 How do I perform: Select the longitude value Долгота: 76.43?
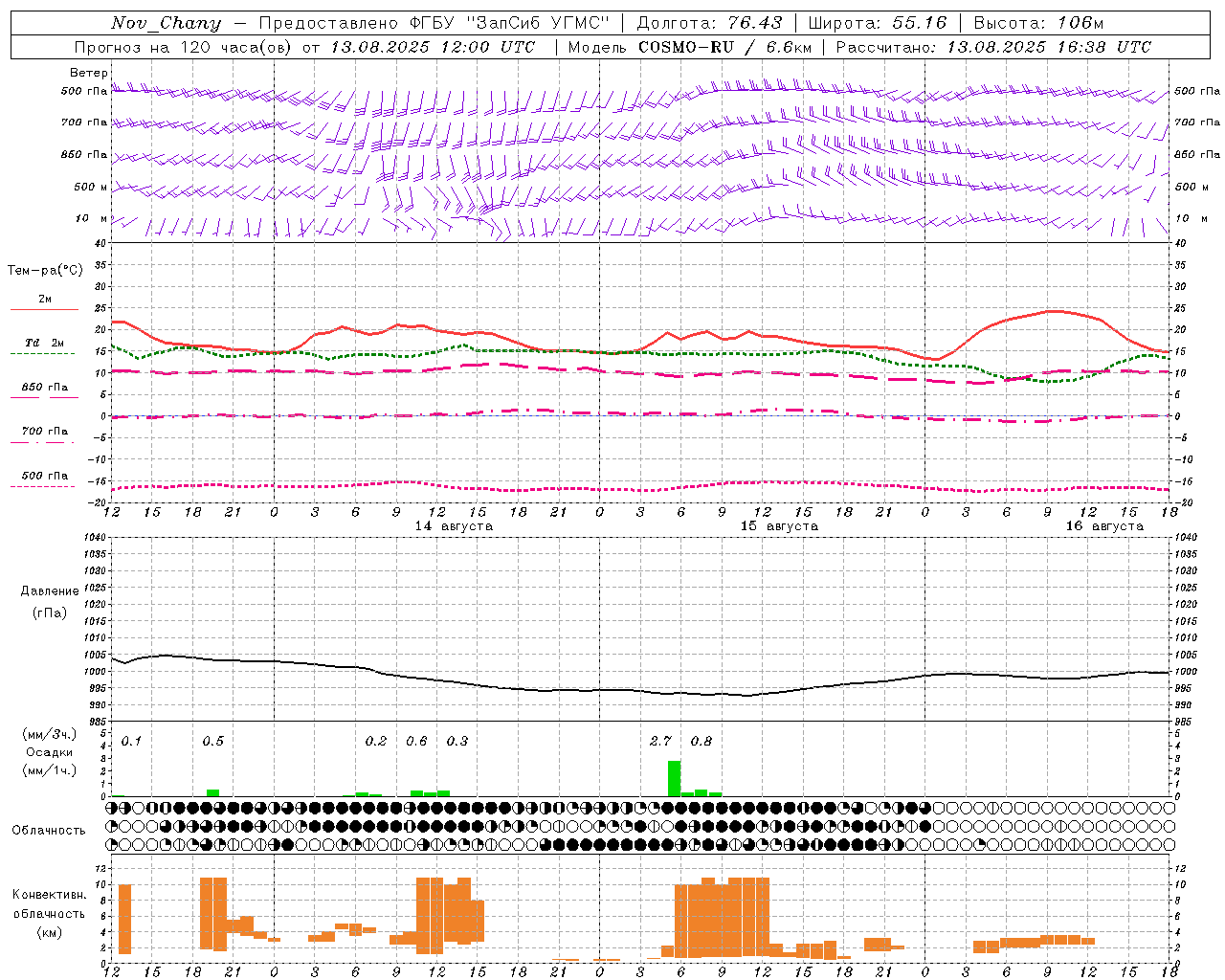709,23
